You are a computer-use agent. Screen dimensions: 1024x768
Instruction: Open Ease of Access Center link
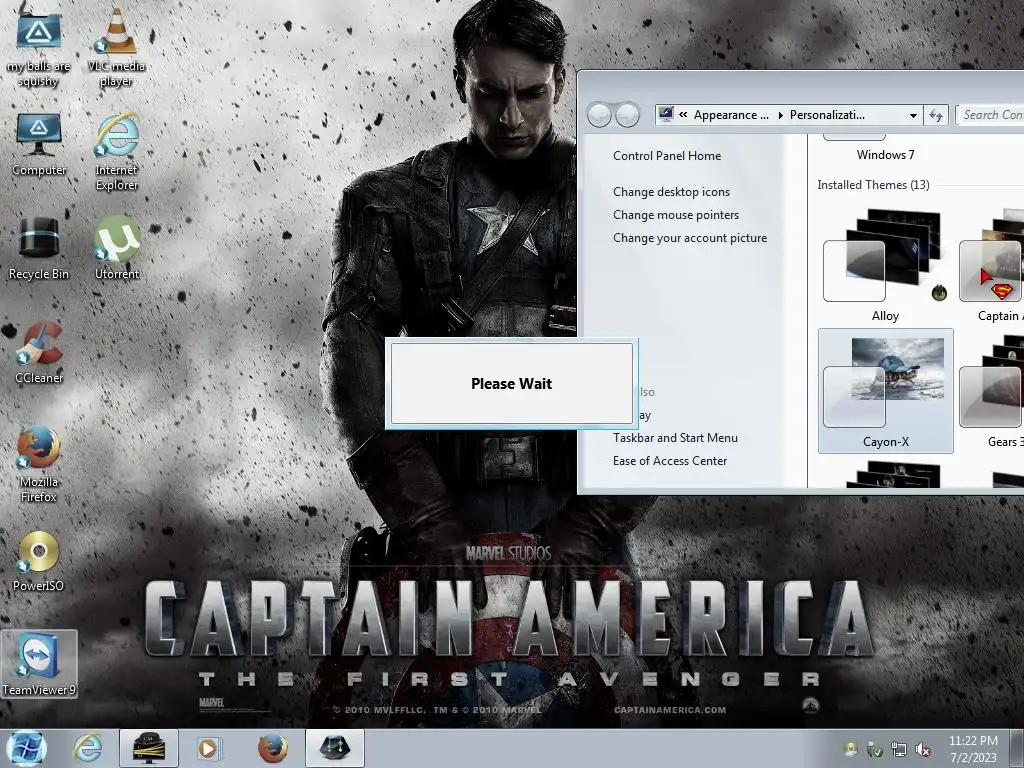[669, 460]
